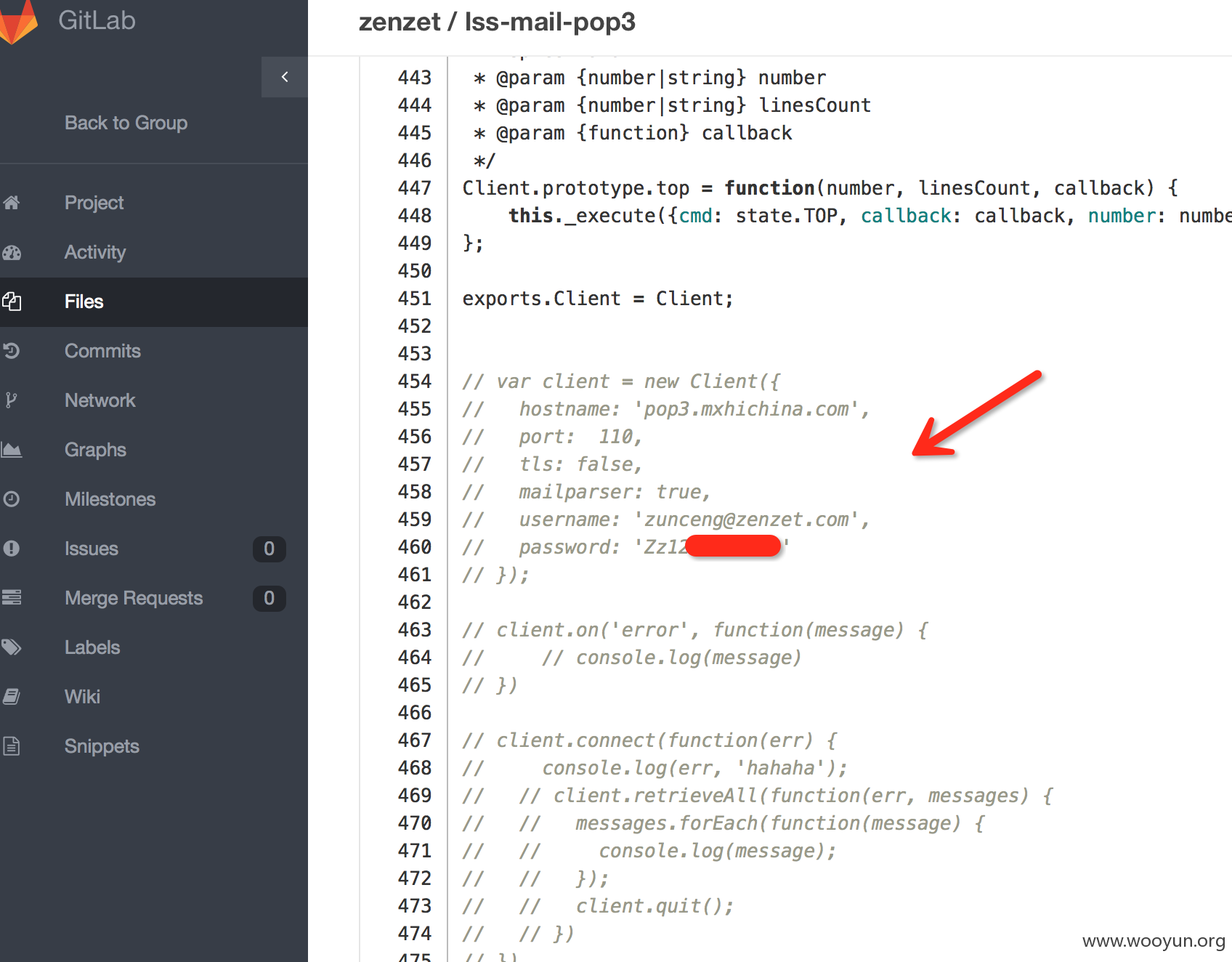Open the Network menu item
This screenshot has height=962, width=1232.
tap(100, 400)
